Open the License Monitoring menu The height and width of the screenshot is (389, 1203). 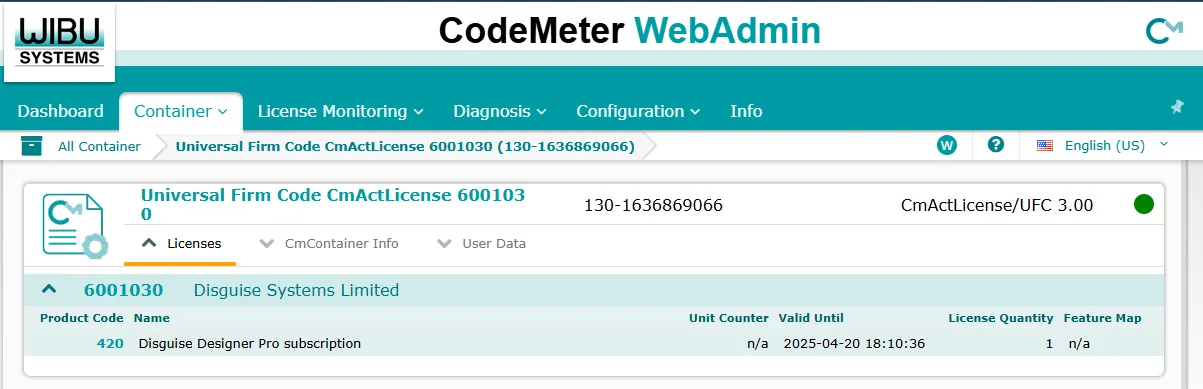tap(341, 111)
